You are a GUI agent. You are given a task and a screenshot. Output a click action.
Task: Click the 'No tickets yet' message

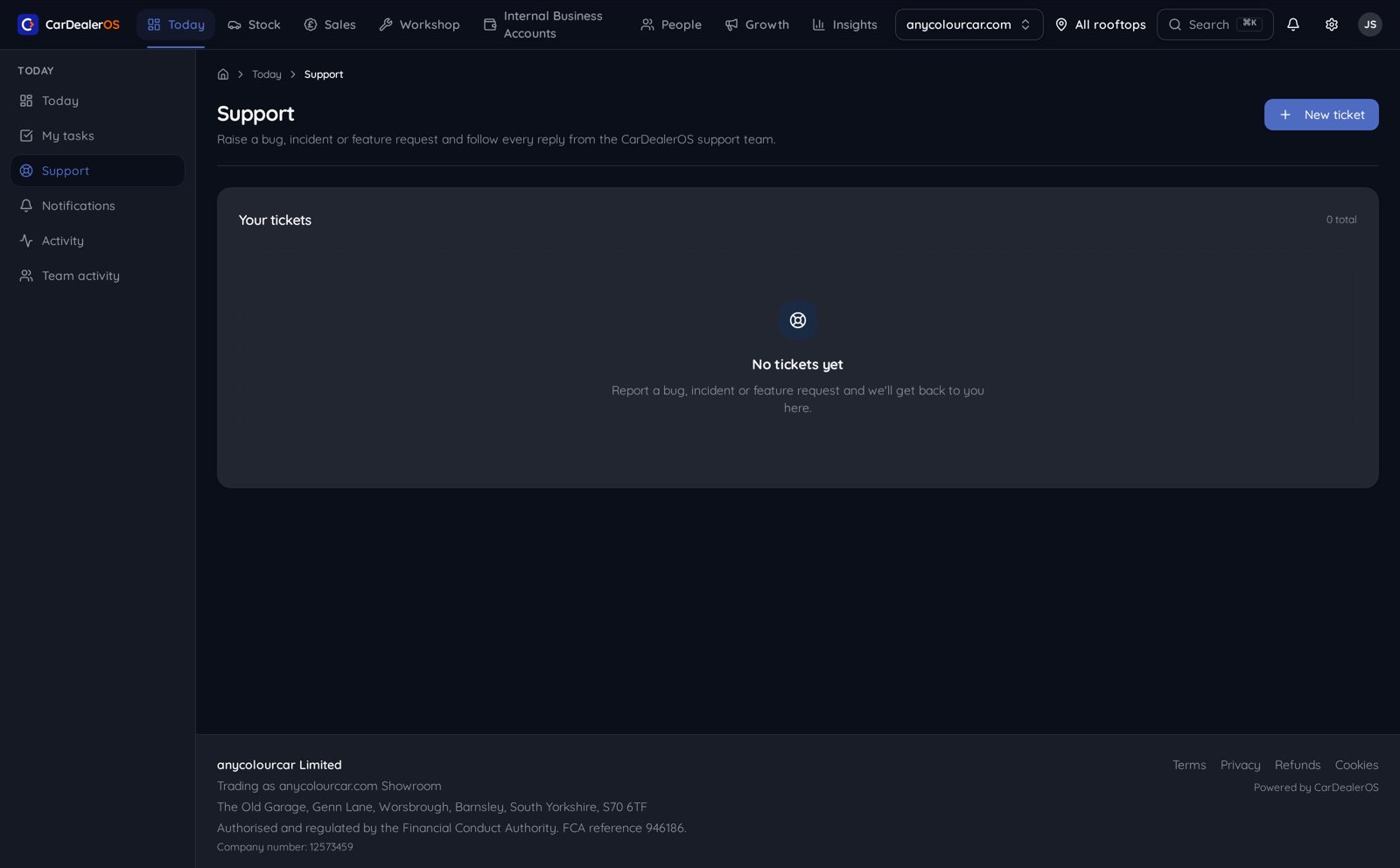pyautogui.click(x=798, y=364)
